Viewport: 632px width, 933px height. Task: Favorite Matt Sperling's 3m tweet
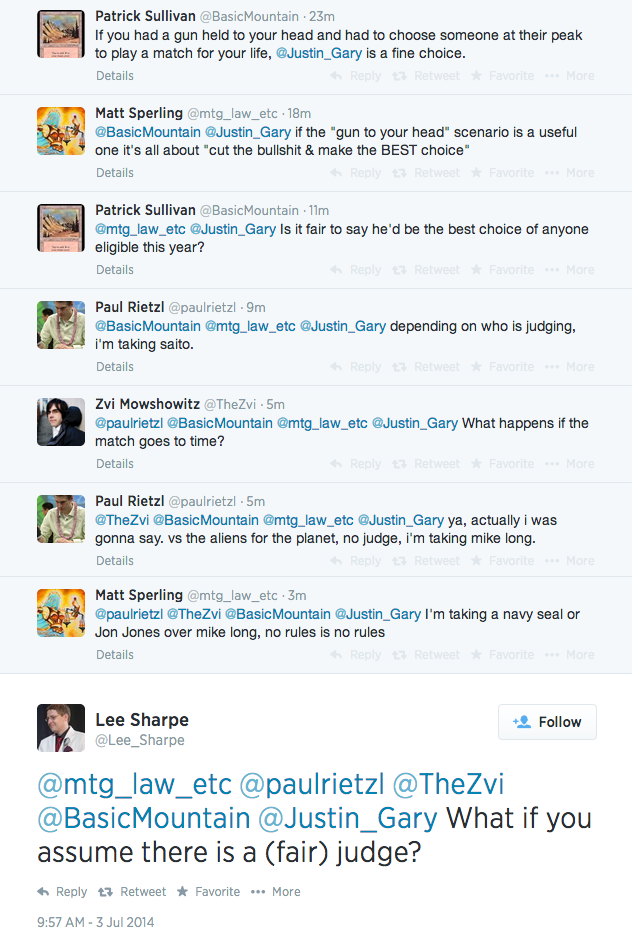click(x=502, y=655)
